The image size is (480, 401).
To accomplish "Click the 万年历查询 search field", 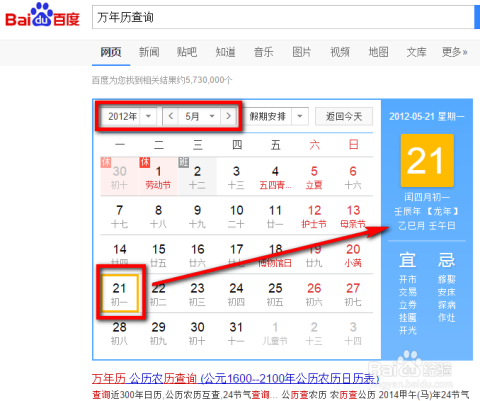I will [x=283, y=17].
